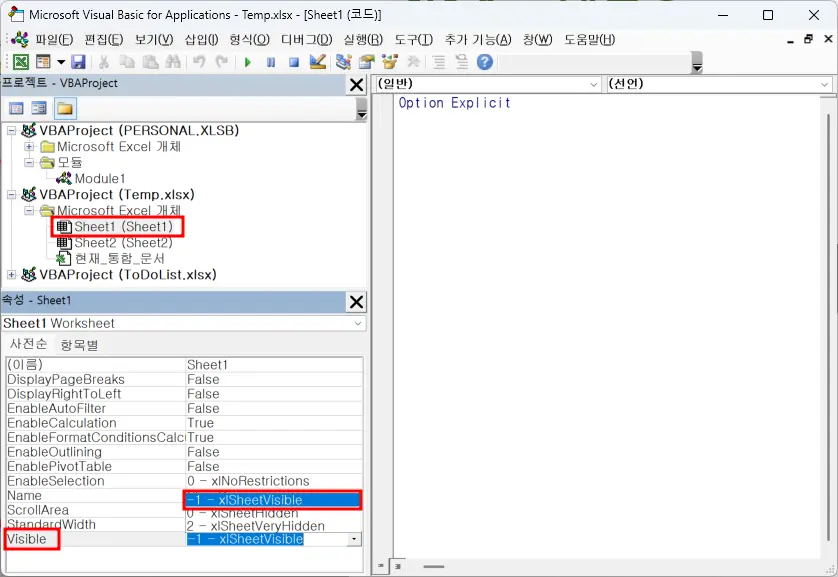Switch to View Code in the project pane

[x=16, y=108]
